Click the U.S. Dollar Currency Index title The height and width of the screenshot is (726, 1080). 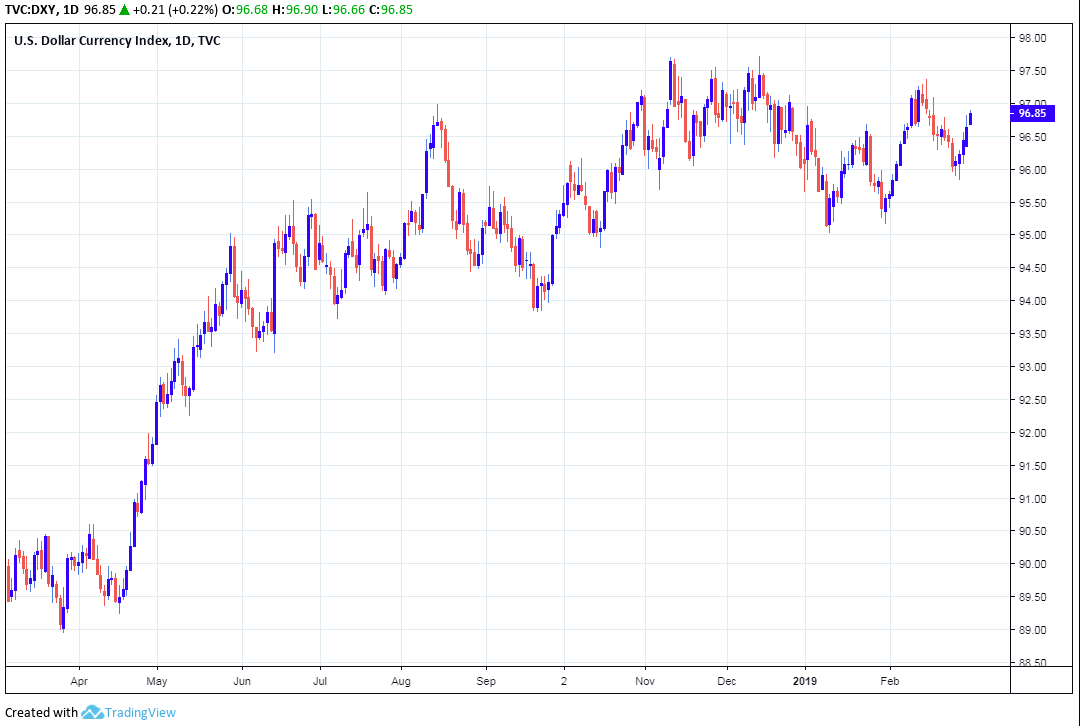tap(90, 40)
